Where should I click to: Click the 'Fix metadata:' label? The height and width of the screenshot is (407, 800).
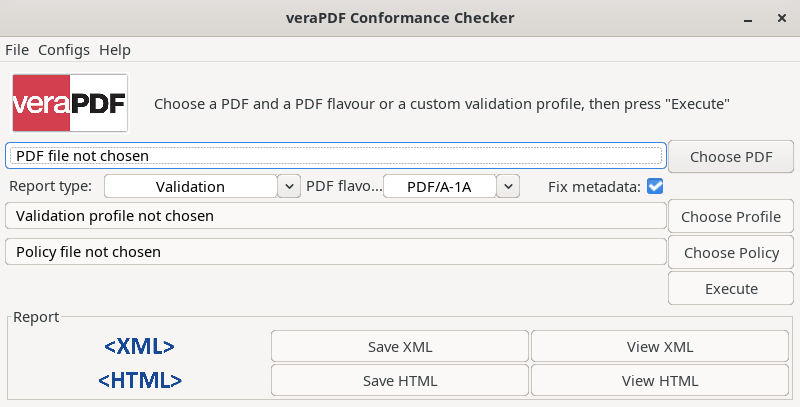tap(594, 187)
